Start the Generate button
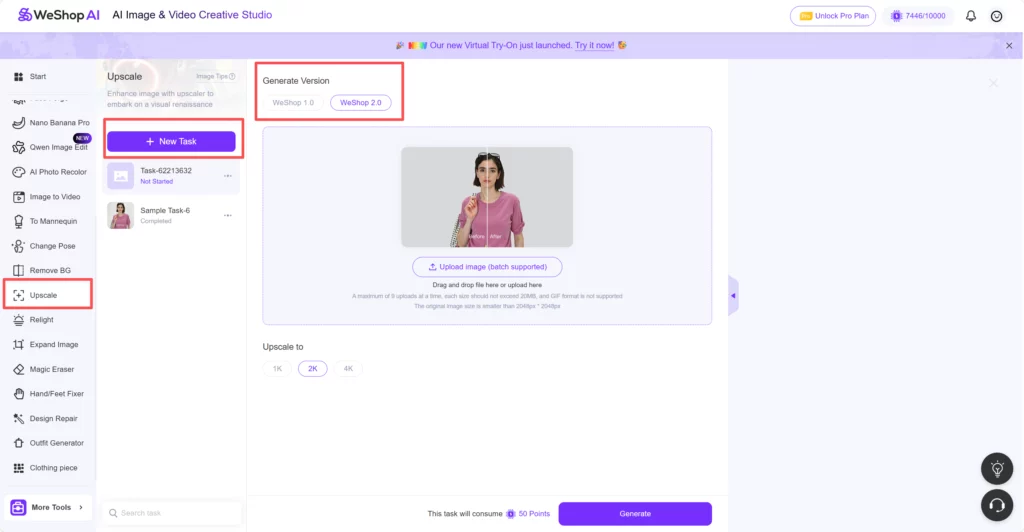The width and height of the screenshot is (1024, 532). coord(635,514)
